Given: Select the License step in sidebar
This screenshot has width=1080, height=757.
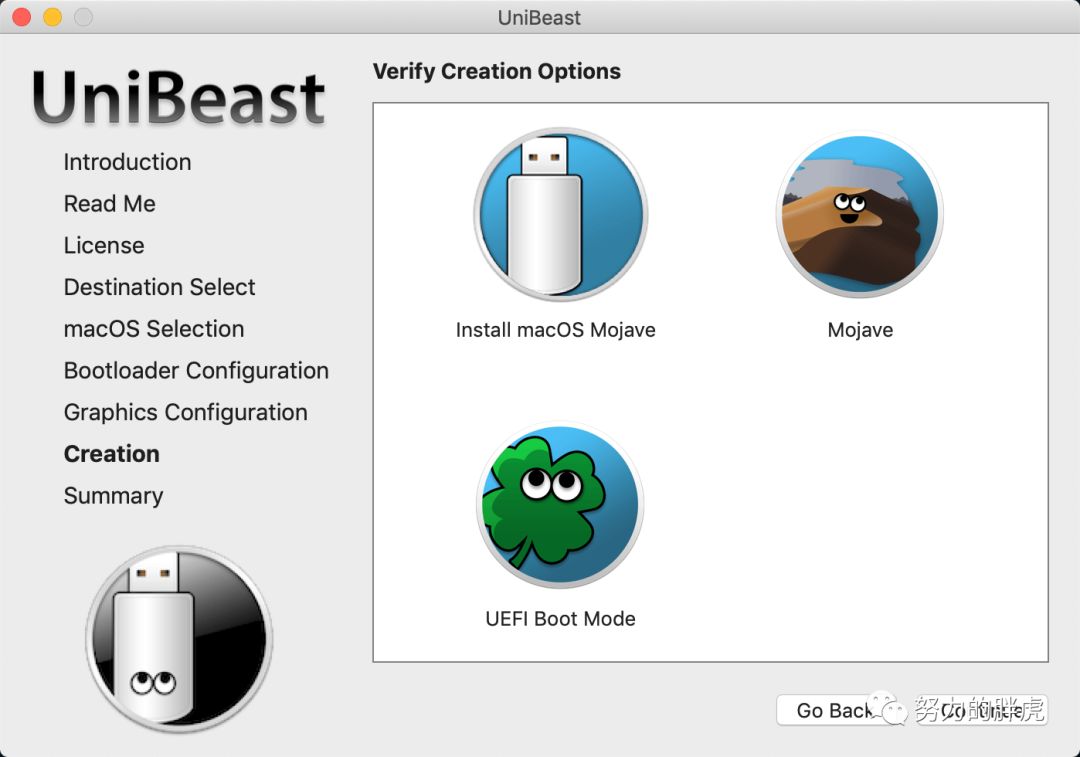Looking at the screenshot, I should tap(104, 246).
